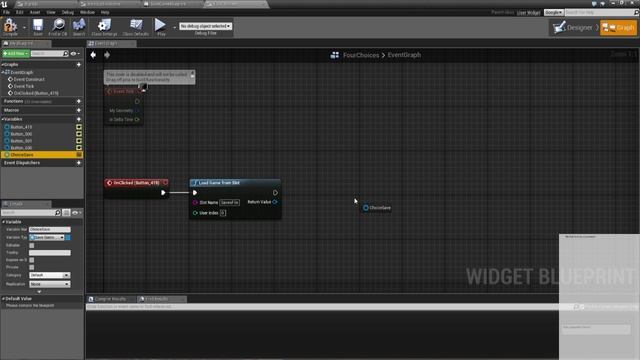Image resolution: width=640 pixels, height=360 pixels.
Task: Switch to Designer mode
Action: pos(573,28)
